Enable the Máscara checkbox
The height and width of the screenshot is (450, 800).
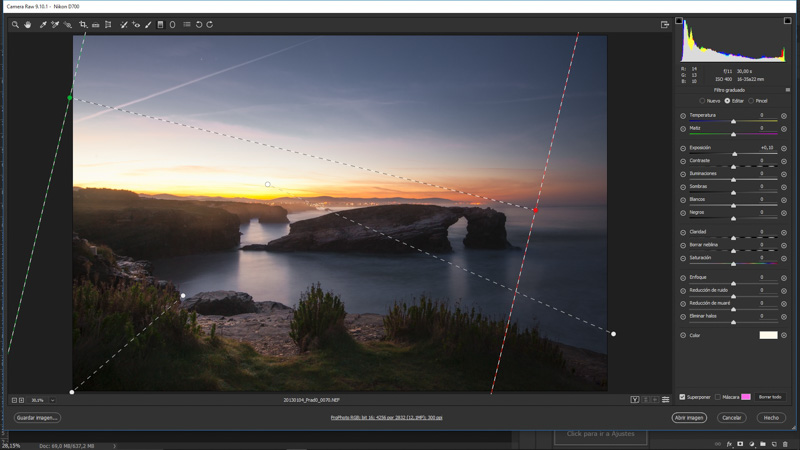click(717, 397)
